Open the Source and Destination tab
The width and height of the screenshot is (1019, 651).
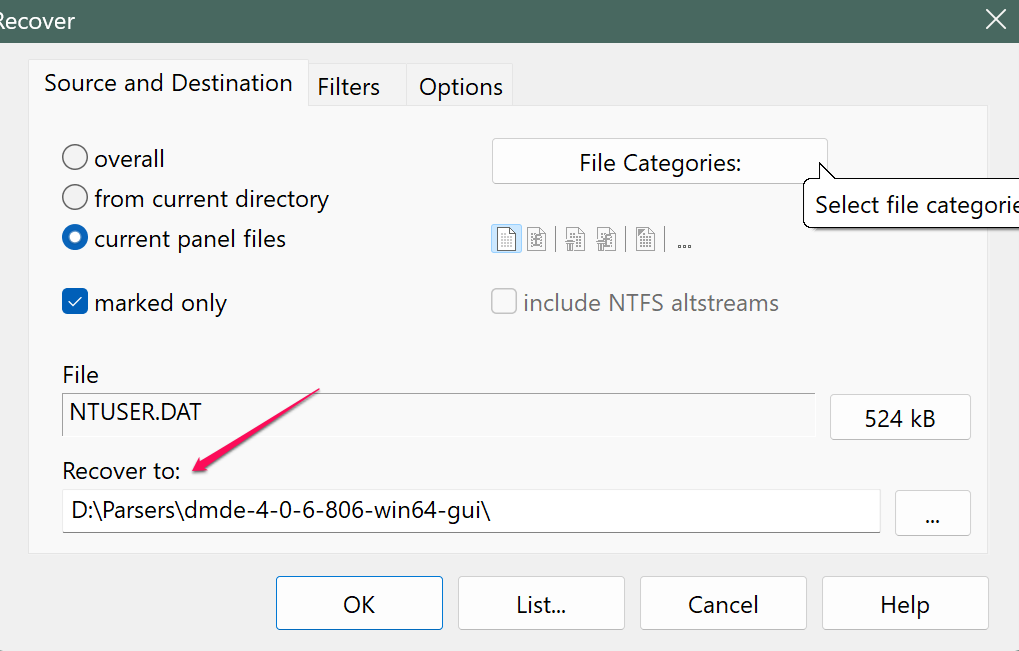pyautogui.click(x=168, y=83)
